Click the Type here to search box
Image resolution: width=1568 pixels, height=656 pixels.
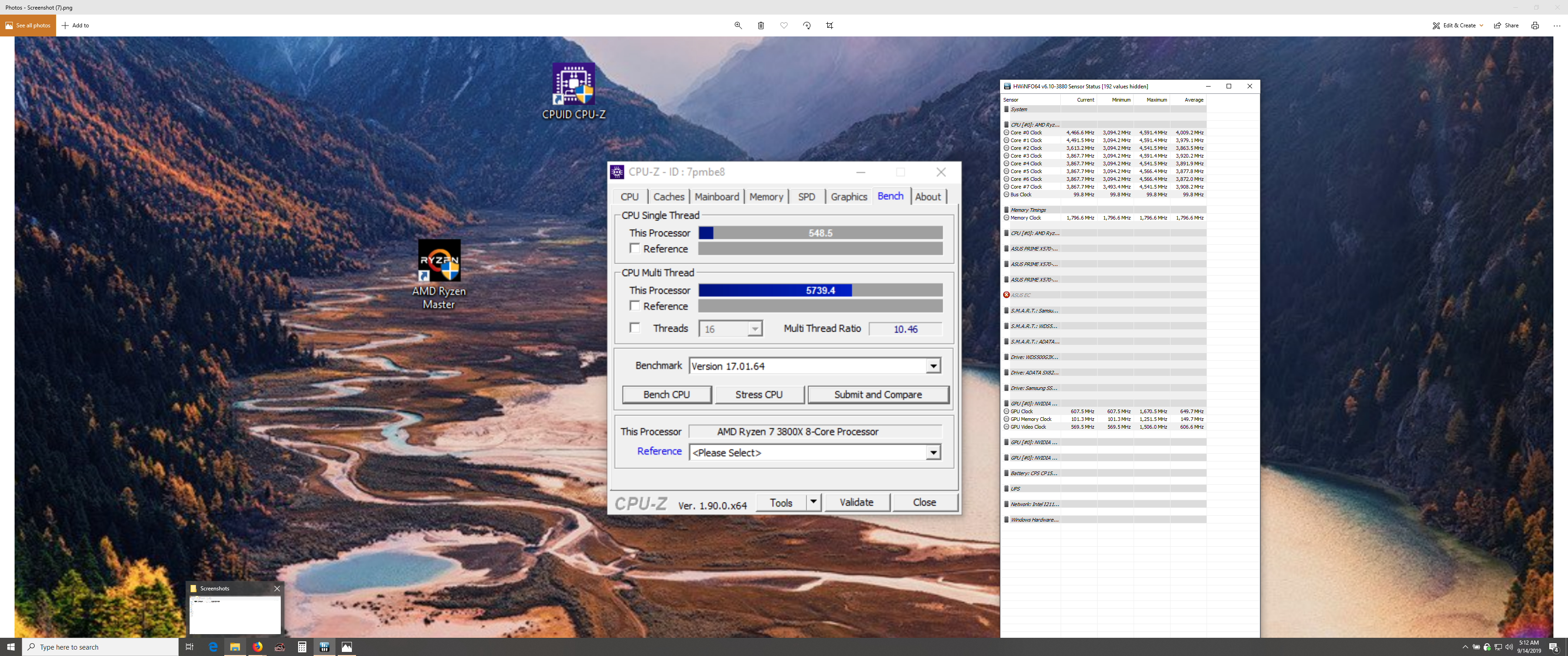[x=100, y=647]
